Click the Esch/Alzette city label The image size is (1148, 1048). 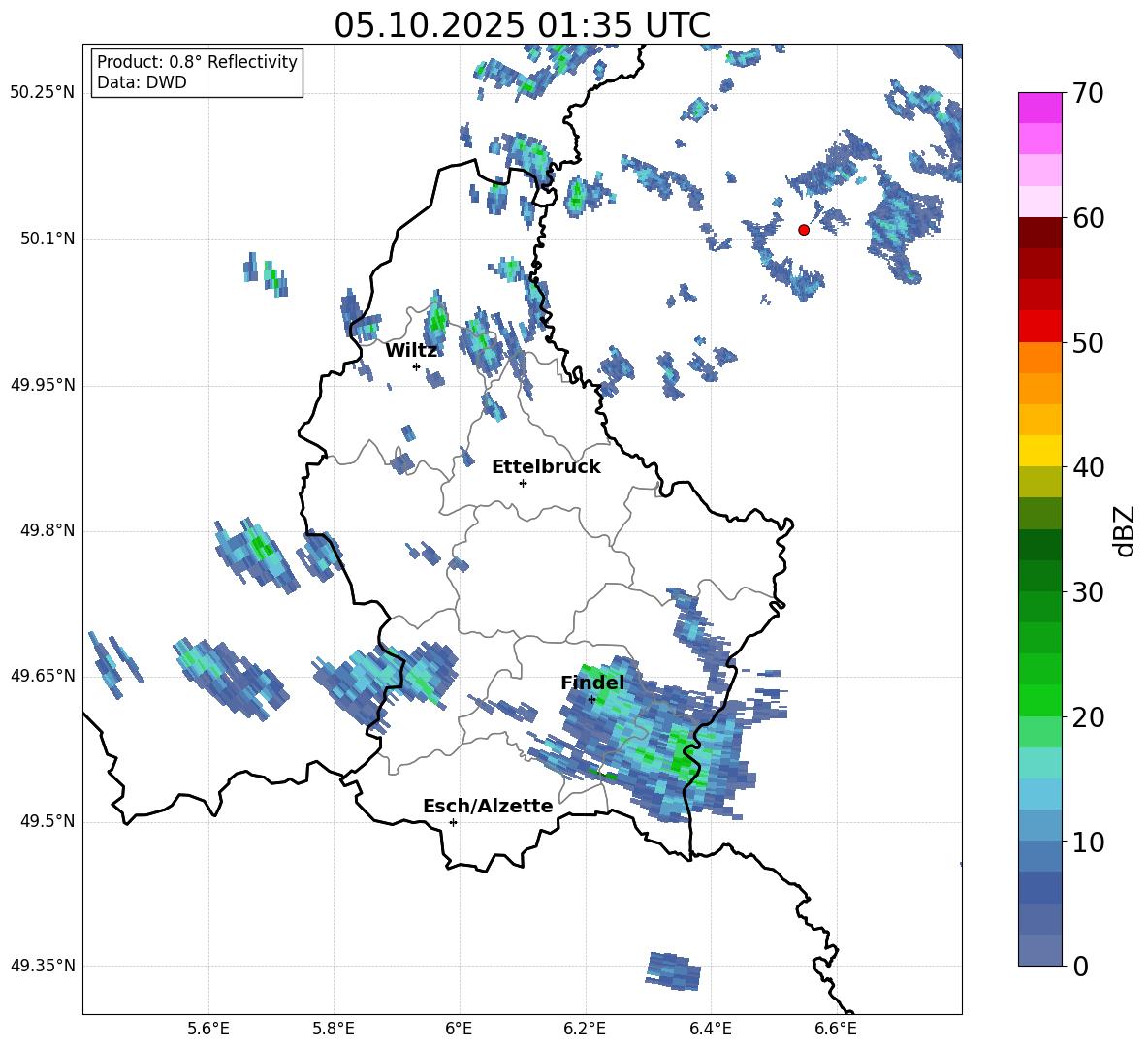click(488, 807)
